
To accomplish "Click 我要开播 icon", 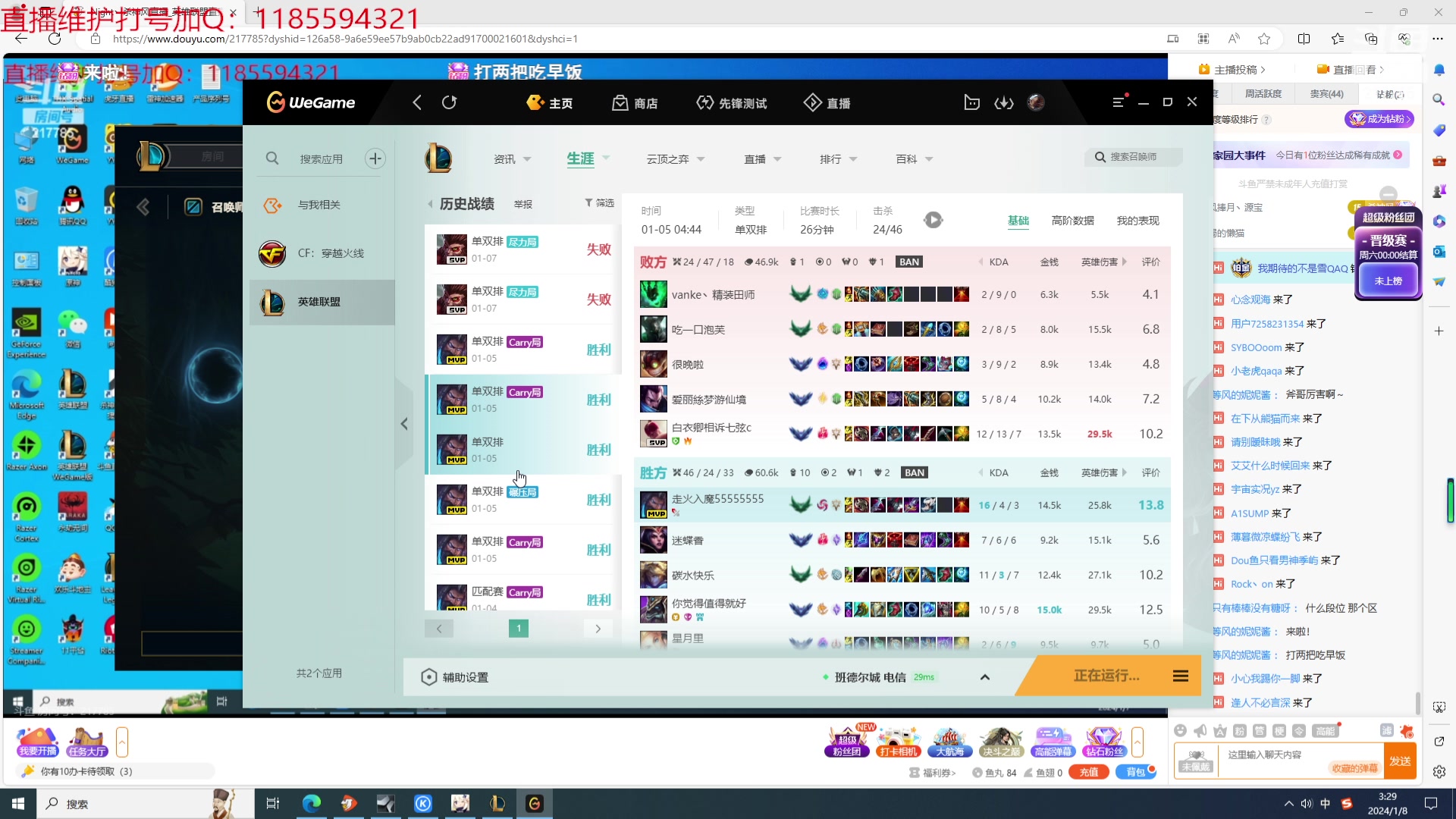I will pyautogui.click(x=38, y=742).
